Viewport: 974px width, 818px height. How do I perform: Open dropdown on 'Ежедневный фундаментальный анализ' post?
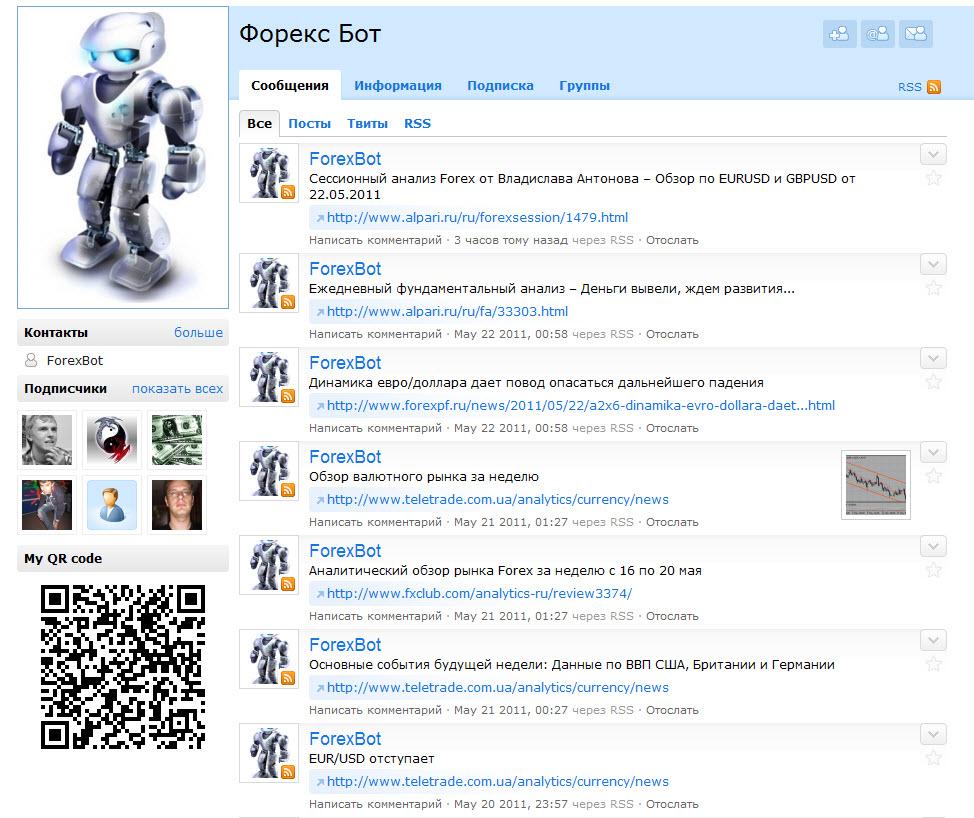[x=933, y=264]
